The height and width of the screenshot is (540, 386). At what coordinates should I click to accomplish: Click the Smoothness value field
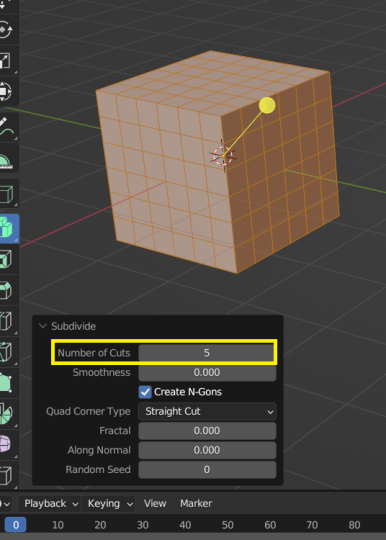coord(207,372)
